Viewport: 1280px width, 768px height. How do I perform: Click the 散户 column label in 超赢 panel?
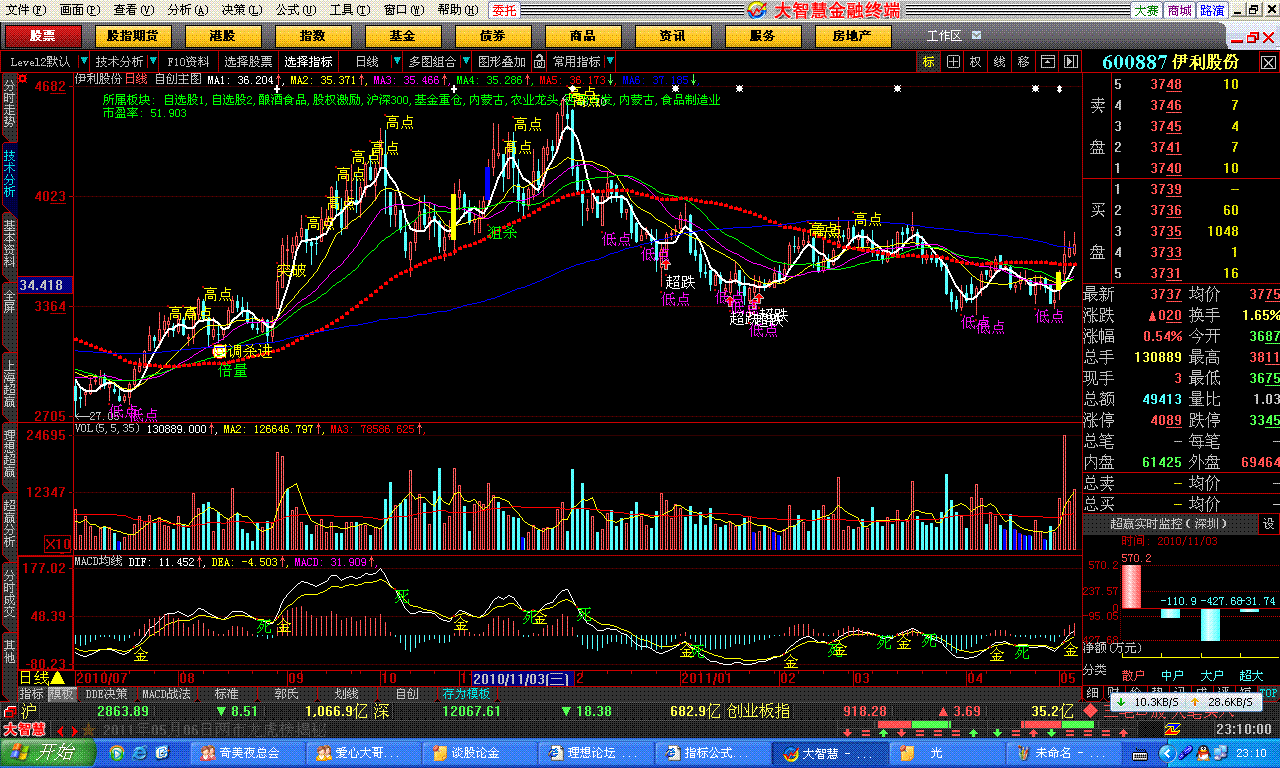click(x=1132, y=675)
